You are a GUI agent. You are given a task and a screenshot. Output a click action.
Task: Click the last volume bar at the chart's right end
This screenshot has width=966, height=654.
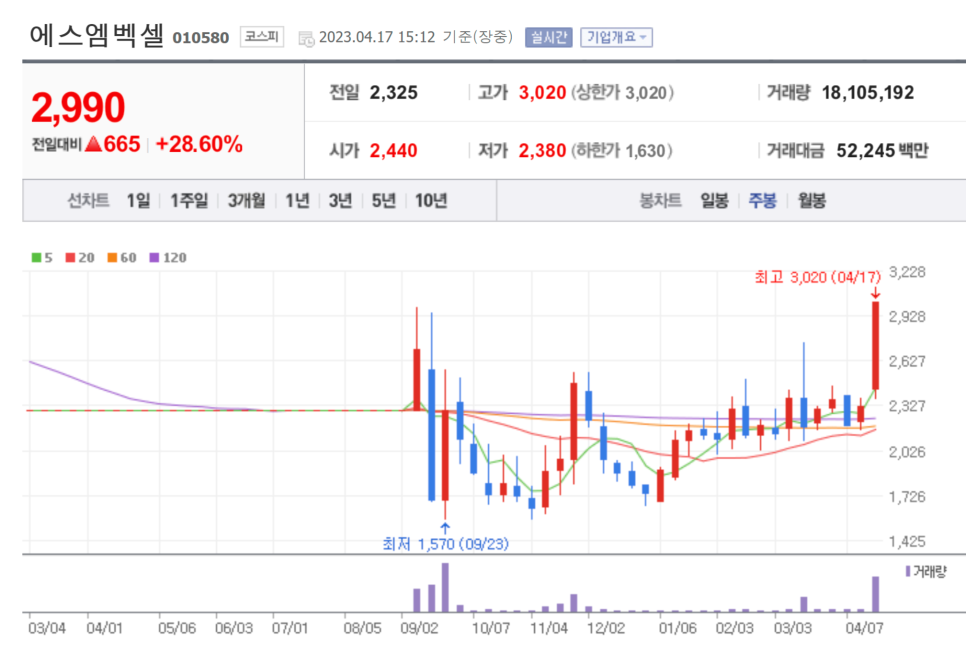click(x=875, y=594)
